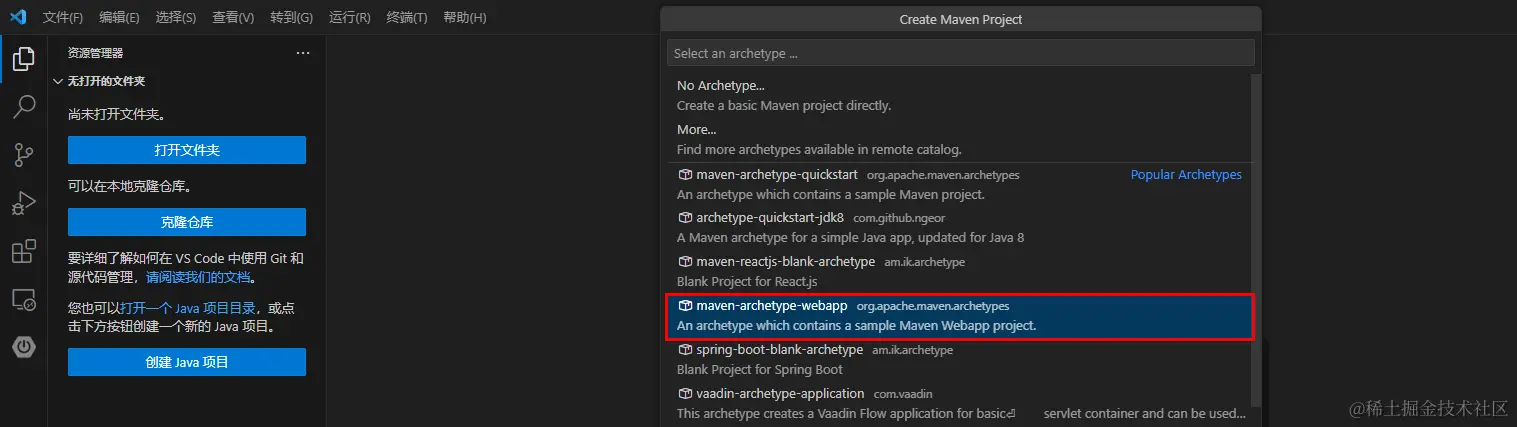
Task: Open the Extensions view icon
Action: tap(24, 251)
